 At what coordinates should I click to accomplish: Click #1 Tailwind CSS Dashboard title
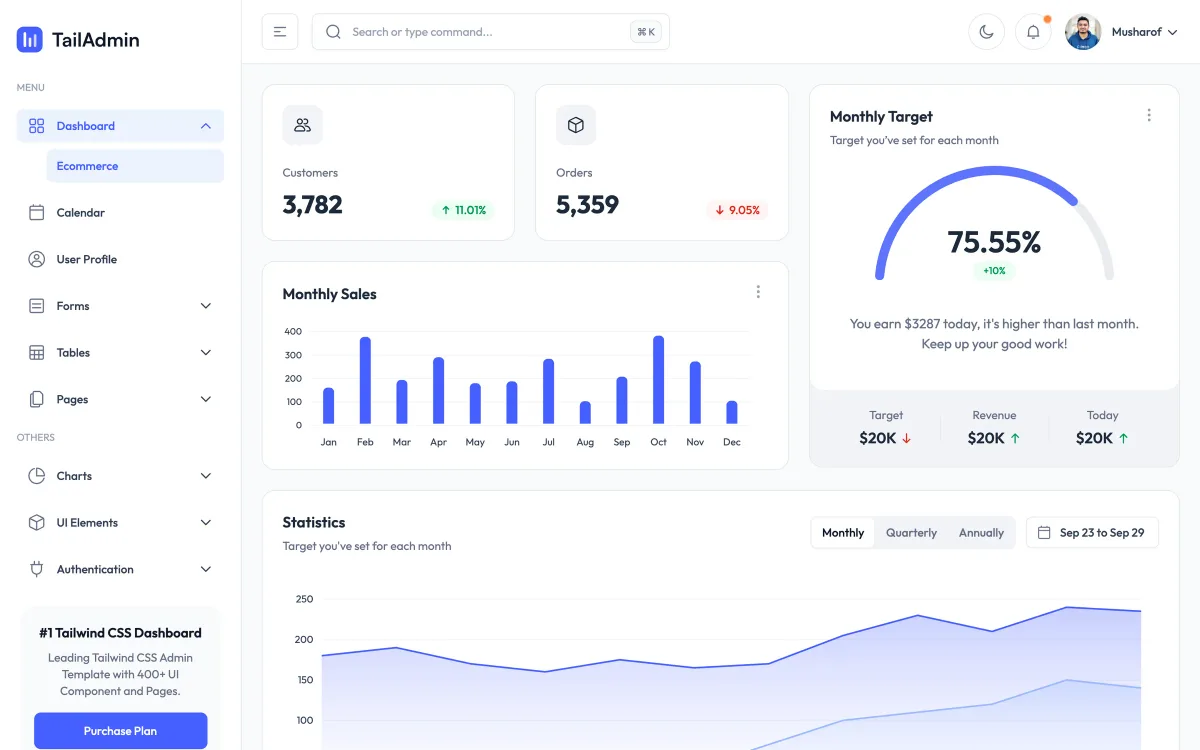tap(120, 633)
